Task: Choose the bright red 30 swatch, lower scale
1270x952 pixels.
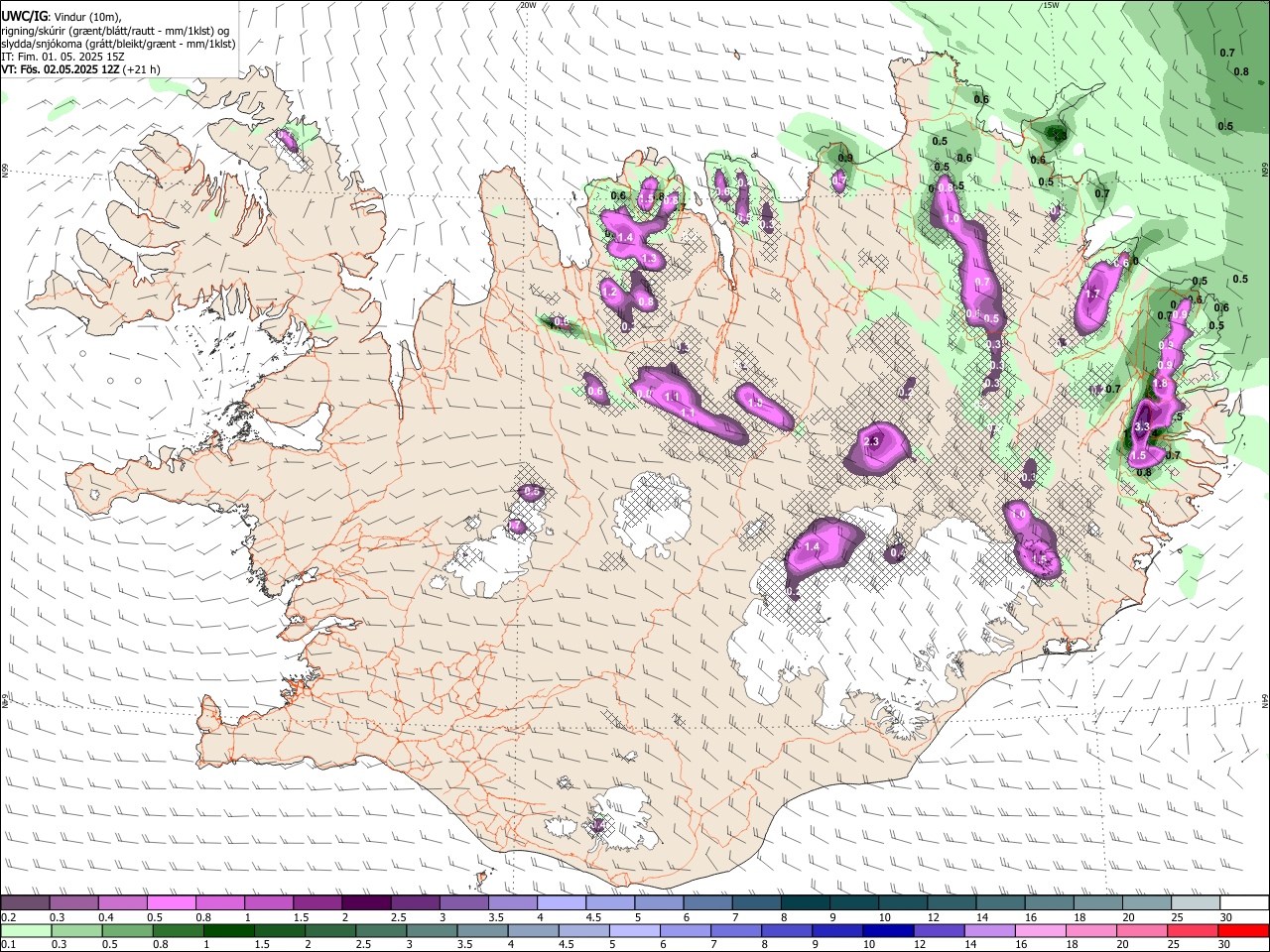Action: click(1244, 930)
